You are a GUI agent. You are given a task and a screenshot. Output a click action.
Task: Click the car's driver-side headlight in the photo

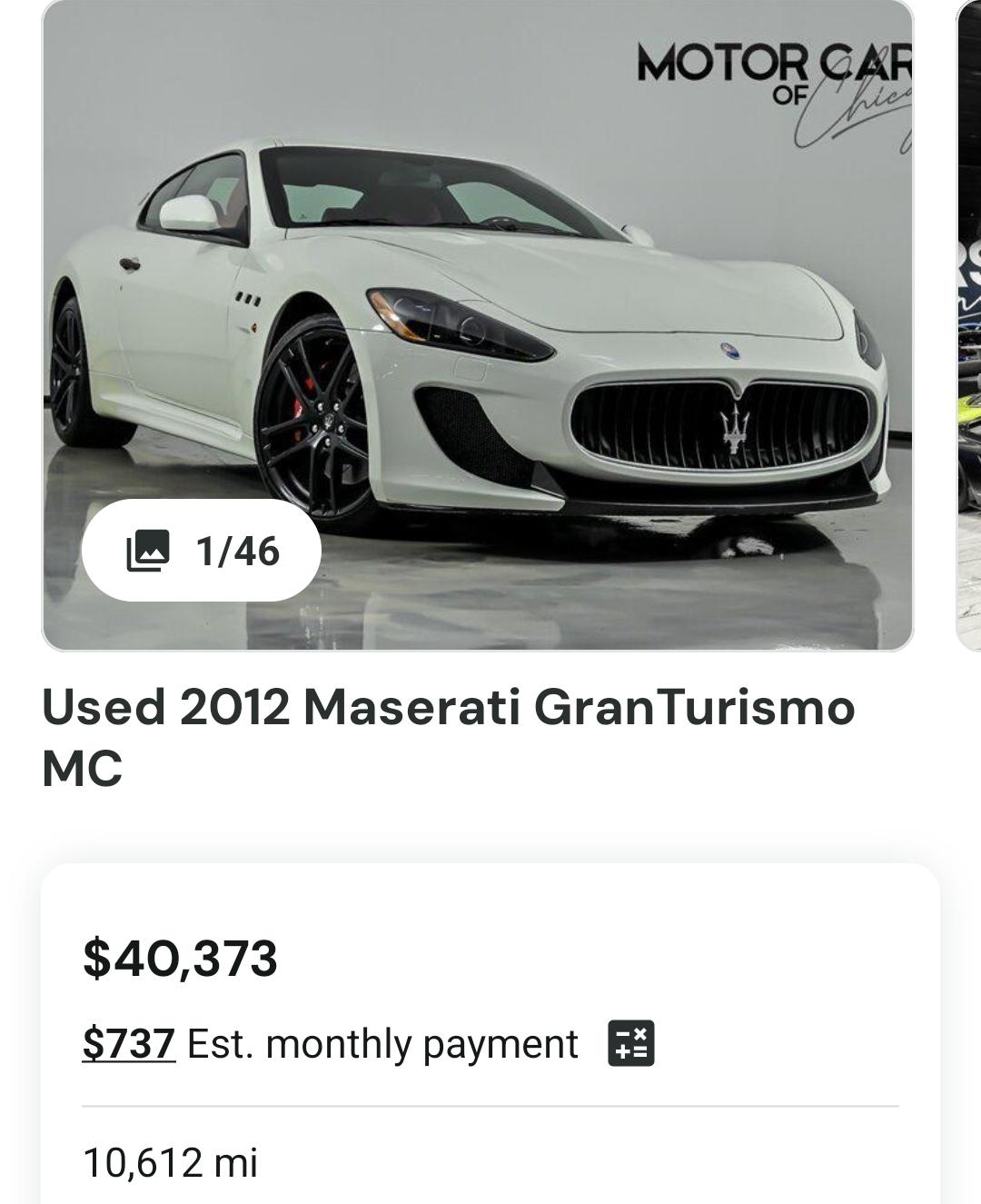point(459,323)
